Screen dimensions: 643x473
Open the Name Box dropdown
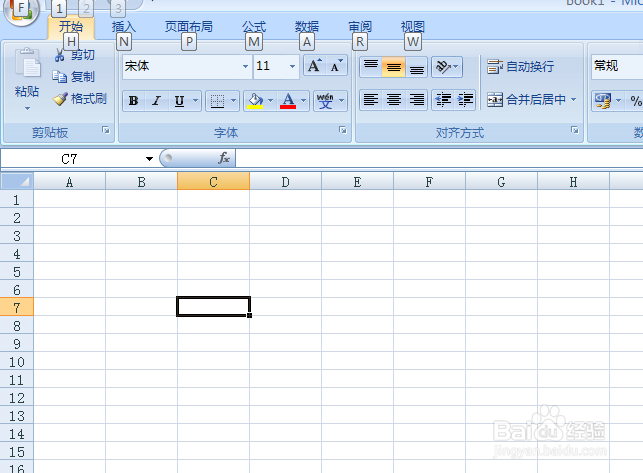pos(149,158)
